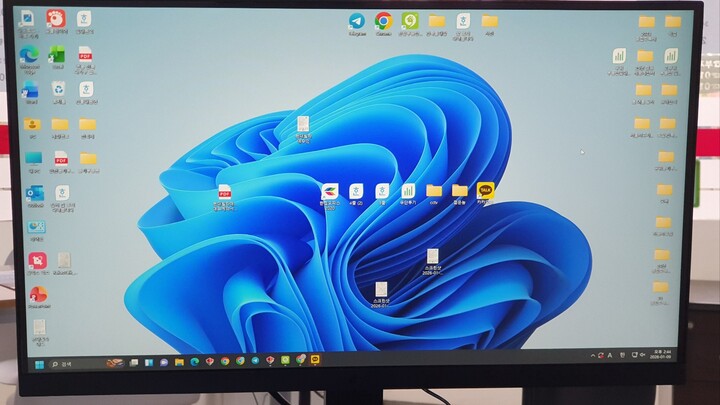720x405 pixels.
Task: Open the green circular app next to Chrome
Action: (409, 21)
